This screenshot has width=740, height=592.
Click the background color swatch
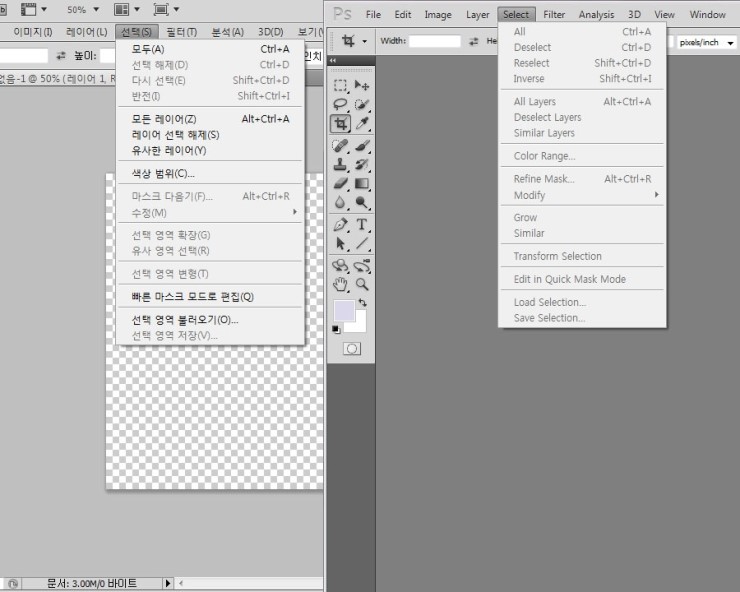tap(360, 327)
